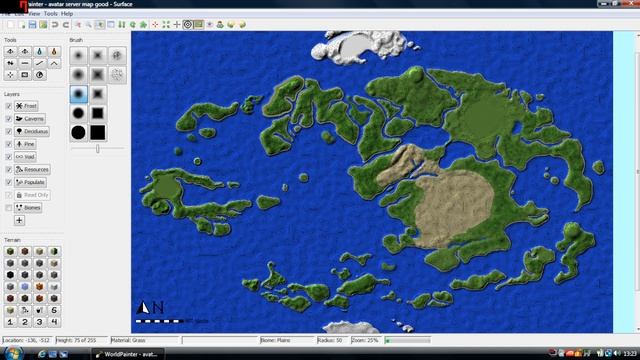The width and height of the screenshot is (640, 360).
Task: Select the Resources layer button
Action: pyautogui.click(x=32, y=169)
